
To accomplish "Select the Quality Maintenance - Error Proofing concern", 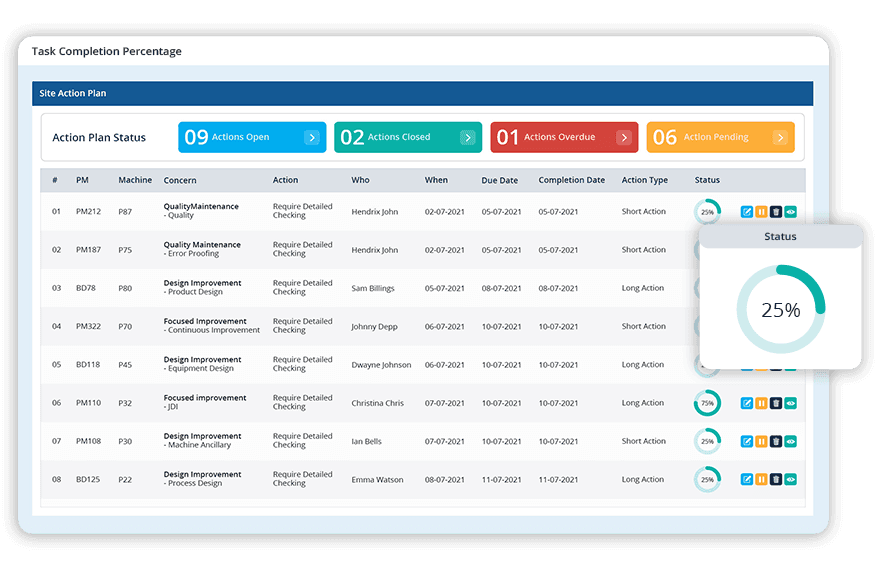I will pyautogui.click(x=202, y=249).
